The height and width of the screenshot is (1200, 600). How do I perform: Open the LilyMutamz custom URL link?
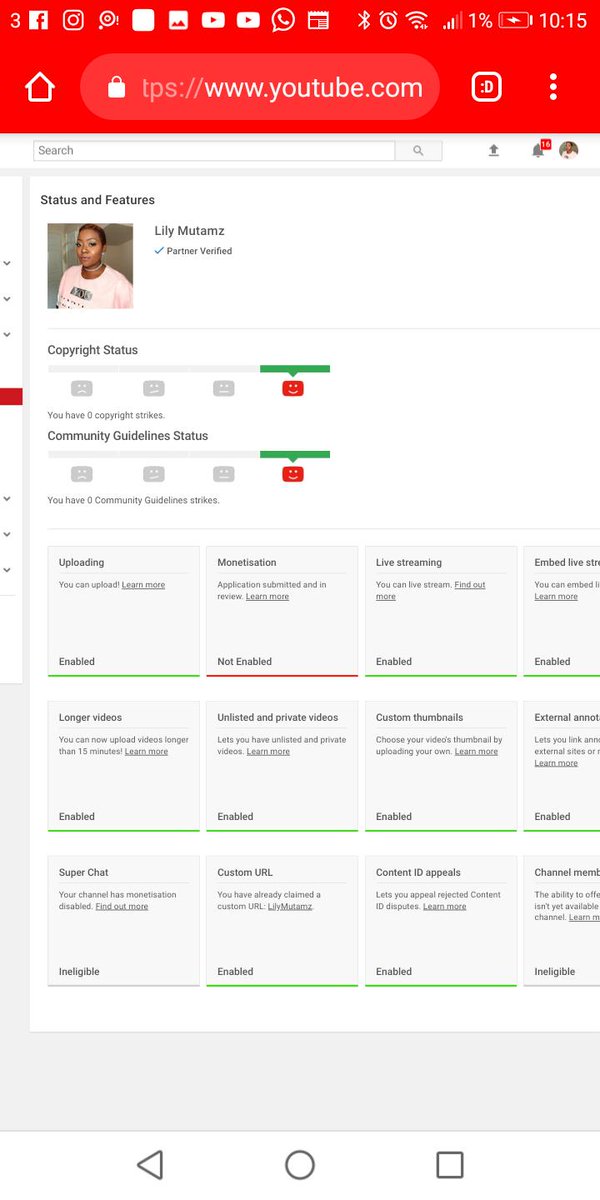point(289,907)
